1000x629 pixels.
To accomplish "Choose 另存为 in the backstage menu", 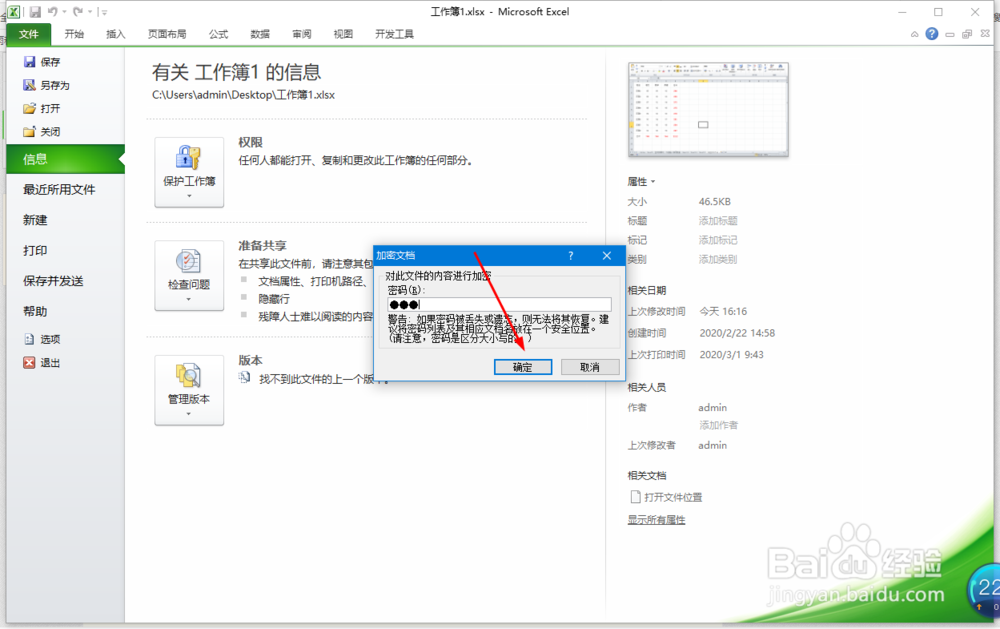I will (x=46, y=85).
